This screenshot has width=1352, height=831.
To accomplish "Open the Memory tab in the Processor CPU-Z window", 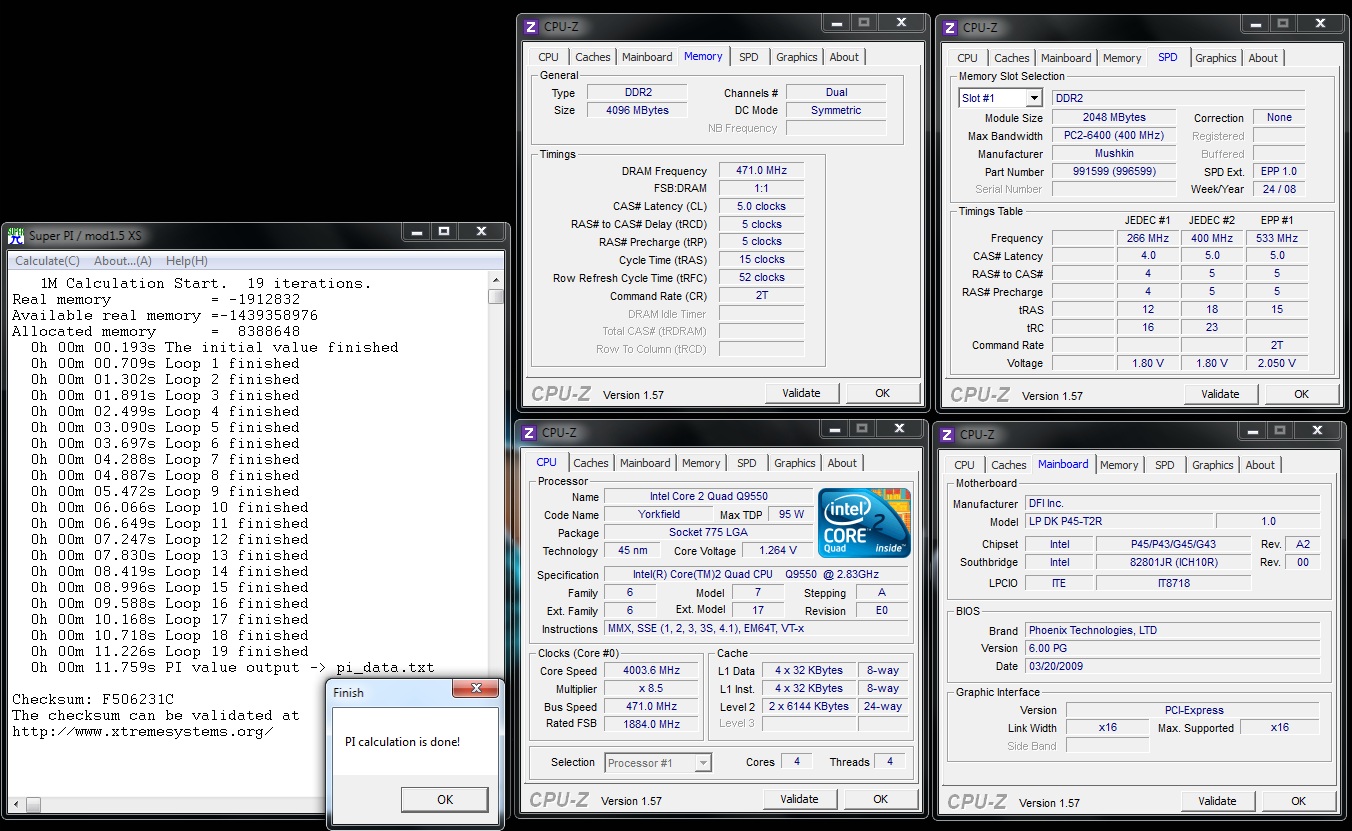I will pyautogui.click(x=701, y=463).
